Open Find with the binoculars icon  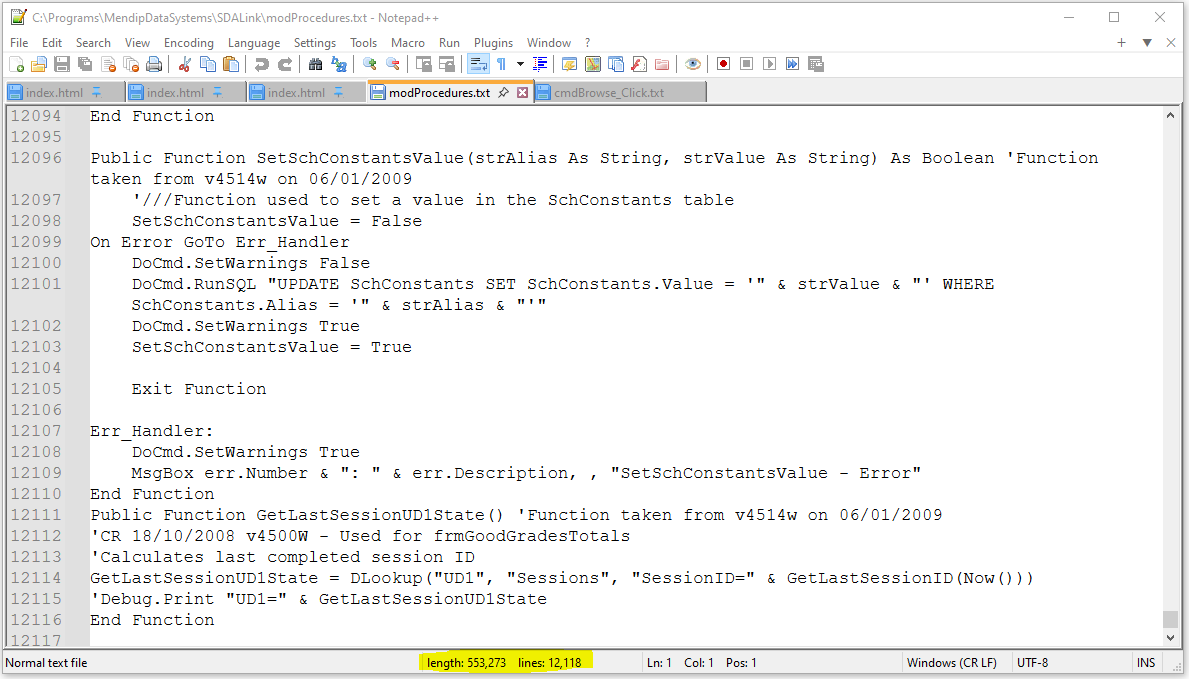(315, 64)
